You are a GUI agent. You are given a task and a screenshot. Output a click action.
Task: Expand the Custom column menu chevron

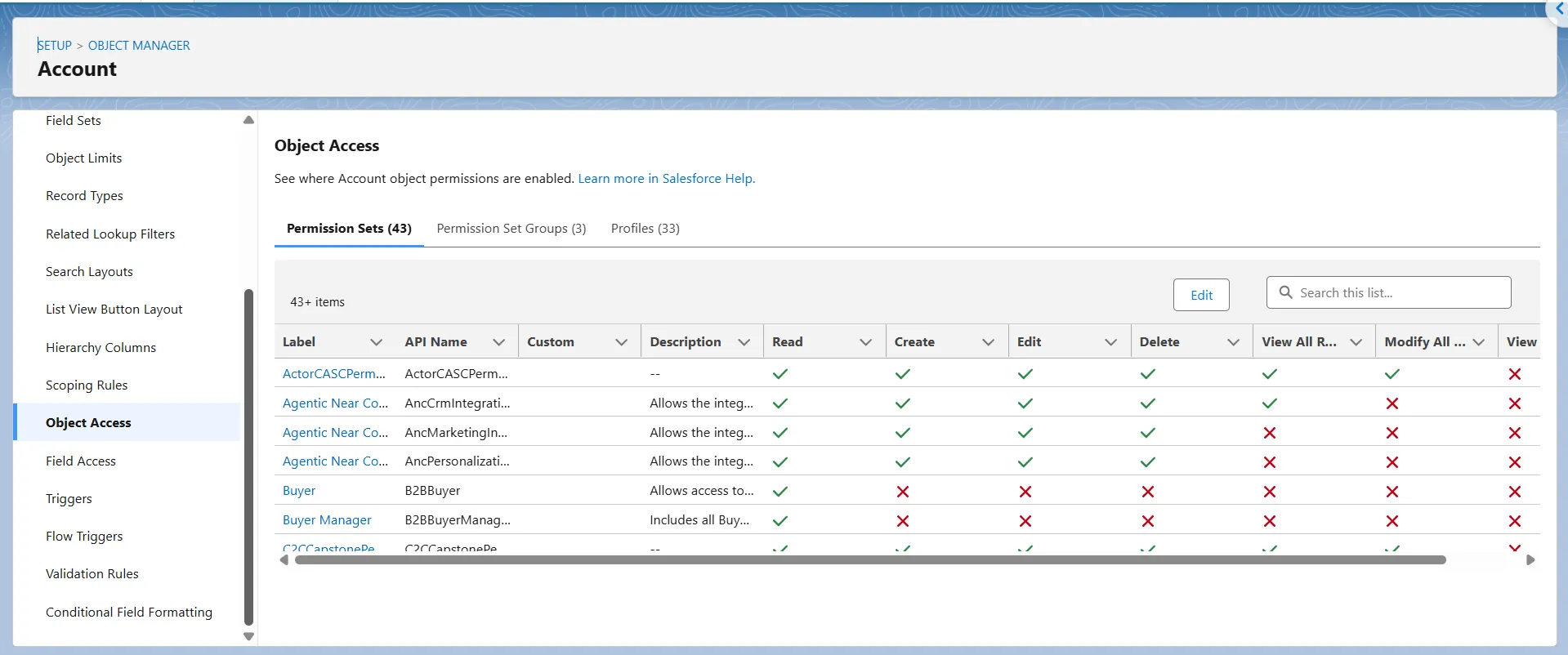[621, 342]
